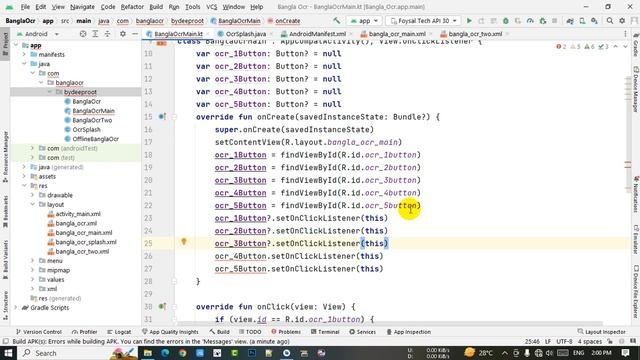This screenshot has width=640, height=360.
Task: Collapse the layout folder
Action: (x=32, y=204)
